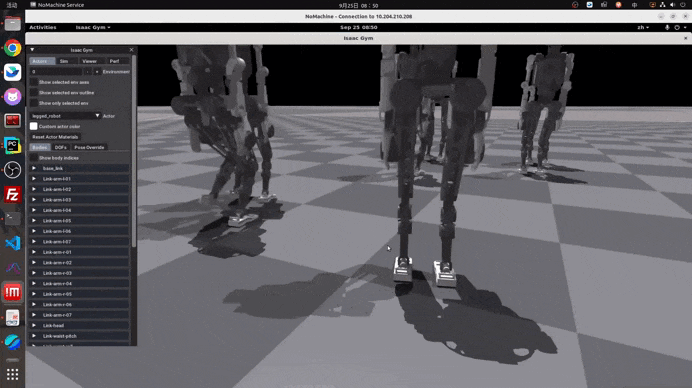Collapse the Isaac Gym panel triangle
The image size is (692, 388).
coord(32,50)
